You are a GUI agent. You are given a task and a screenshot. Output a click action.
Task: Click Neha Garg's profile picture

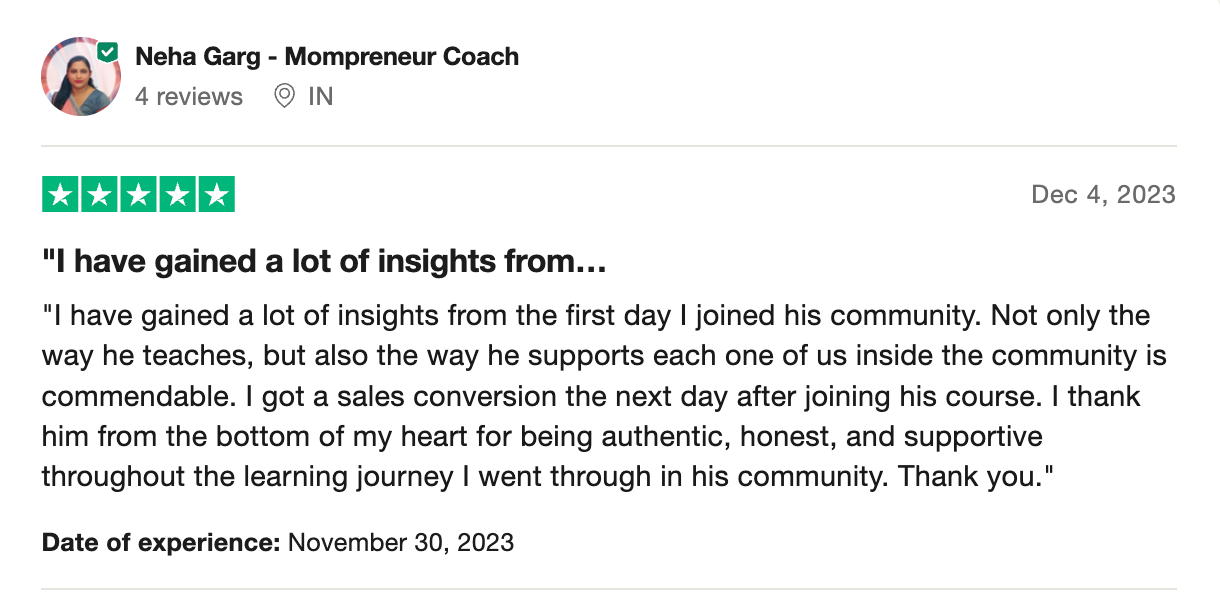80,77
